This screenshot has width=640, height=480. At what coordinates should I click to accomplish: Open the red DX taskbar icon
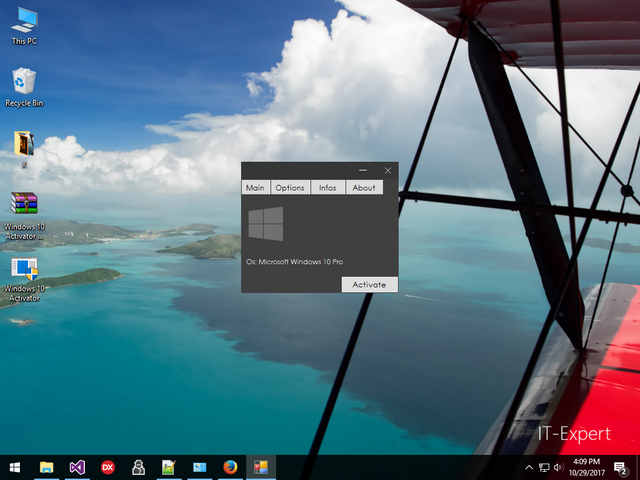tap(108, 467)
